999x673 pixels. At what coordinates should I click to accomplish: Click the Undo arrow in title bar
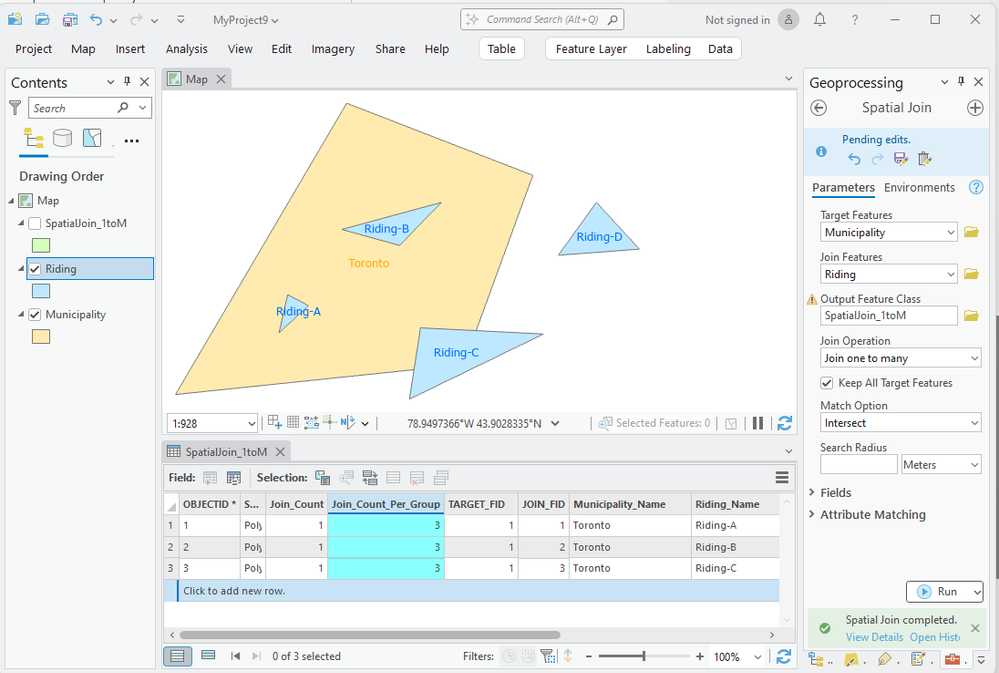[96, 20]
